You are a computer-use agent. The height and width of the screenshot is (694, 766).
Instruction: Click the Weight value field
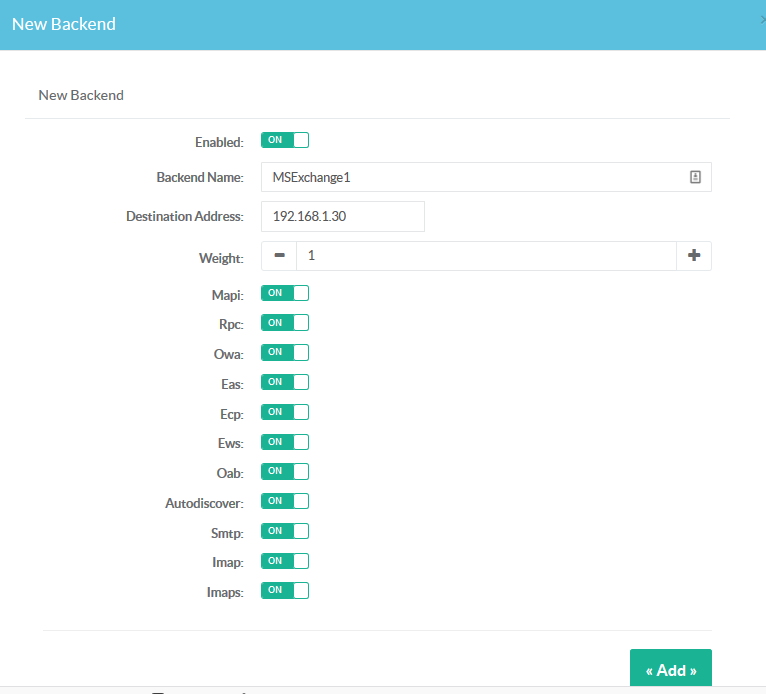click(x=486, y=256)
